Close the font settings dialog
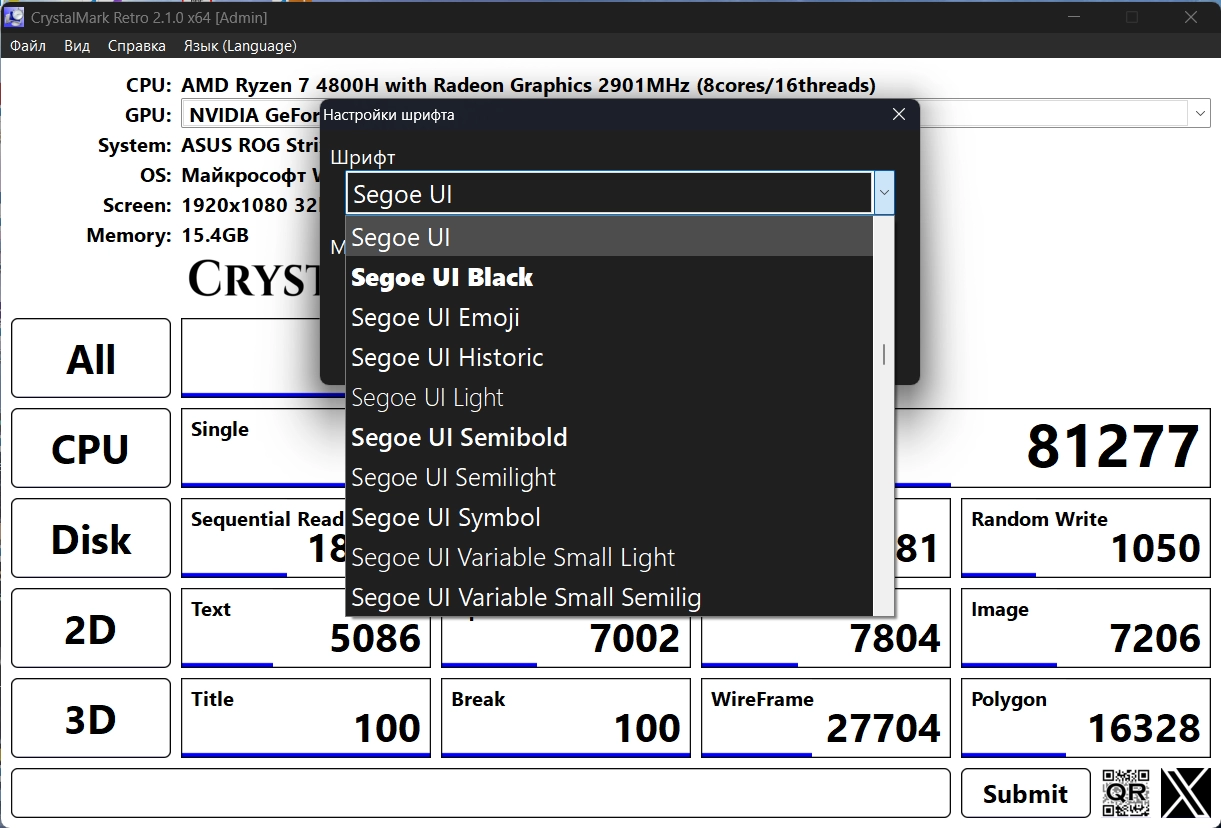 click(x=898, y=114)
